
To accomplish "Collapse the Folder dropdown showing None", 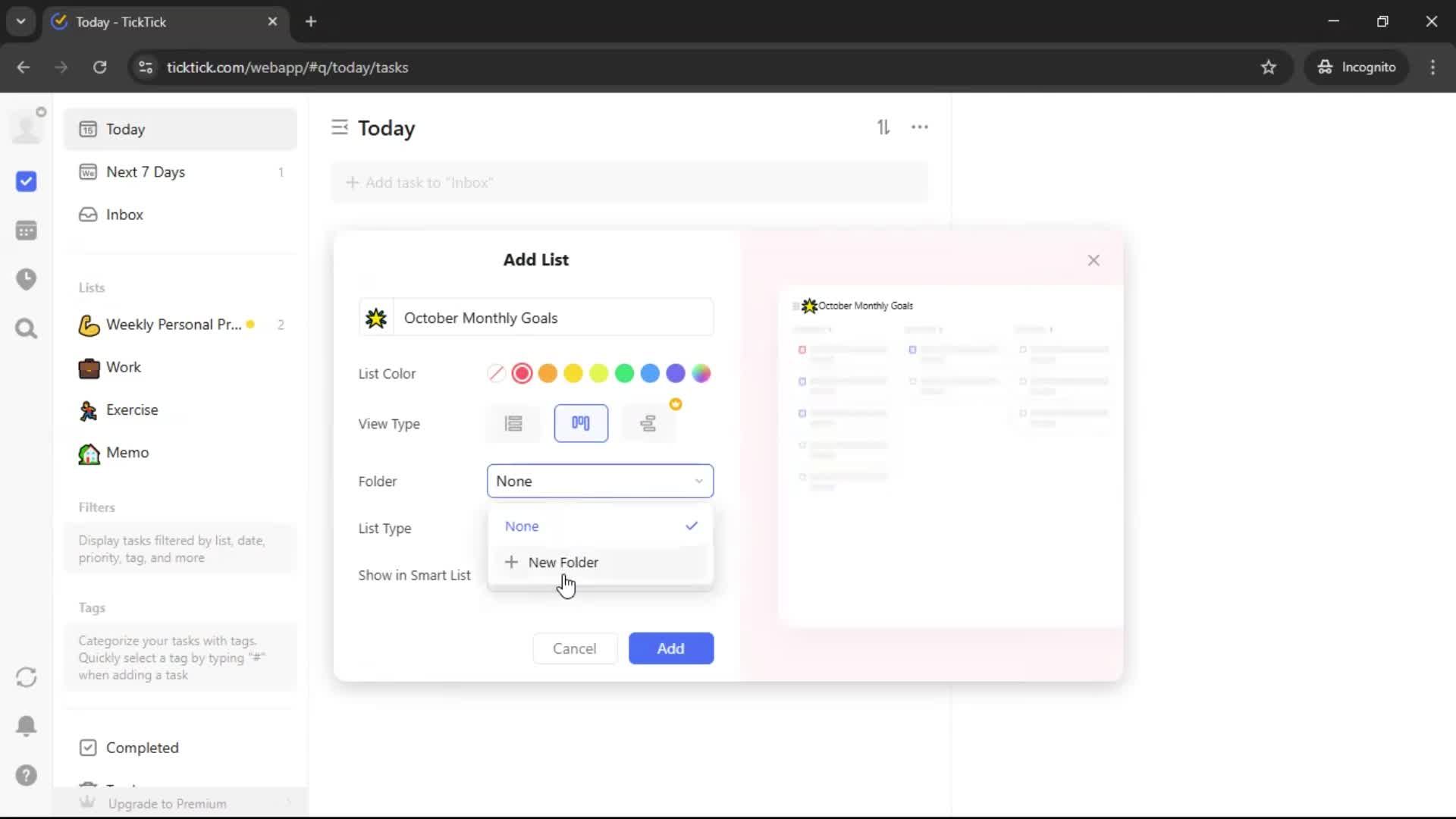I will 600,481.
